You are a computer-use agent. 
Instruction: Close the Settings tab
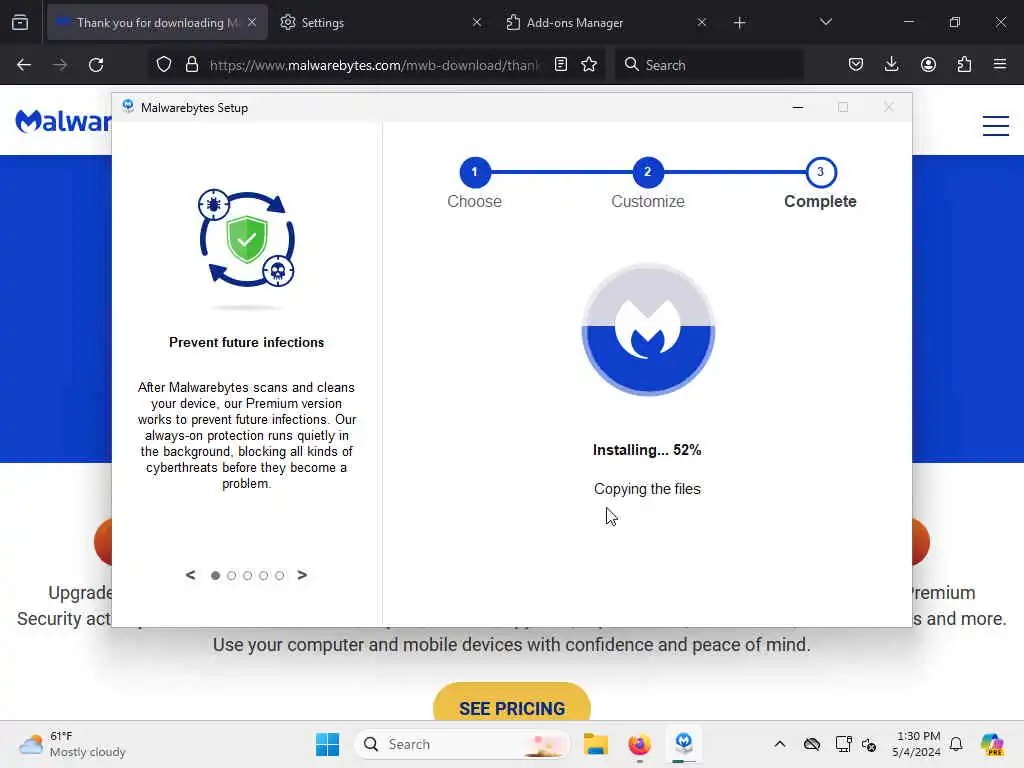(477, 22)
